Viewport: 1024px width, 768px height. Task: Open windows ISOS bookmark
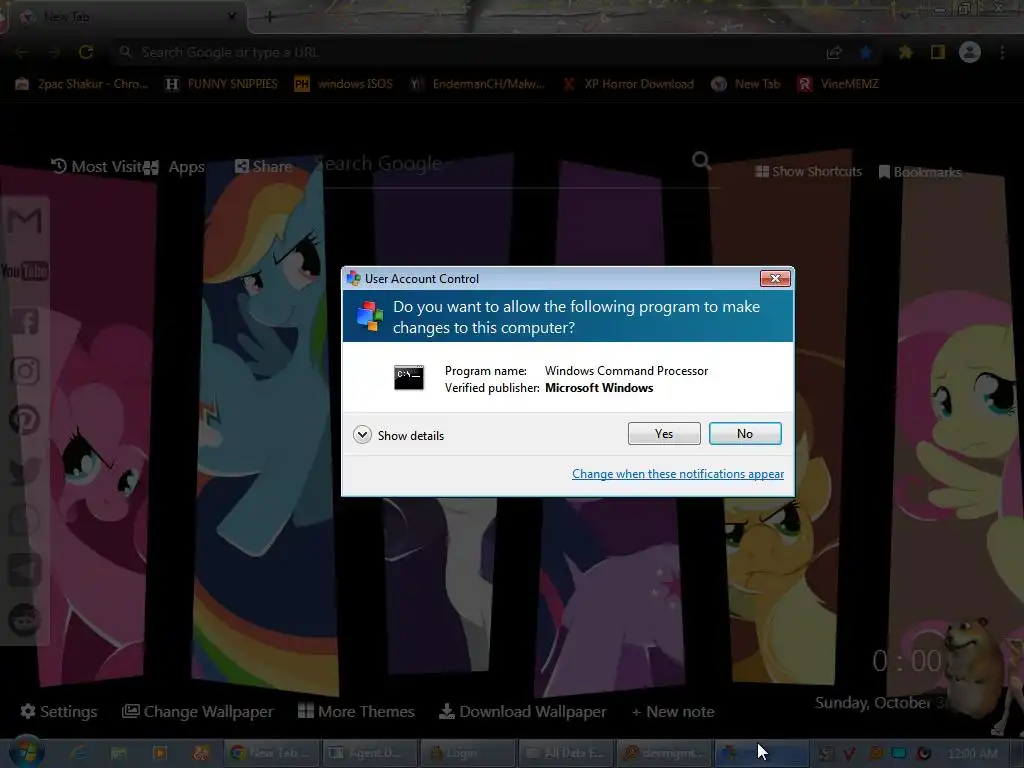[x=344, y=84]
